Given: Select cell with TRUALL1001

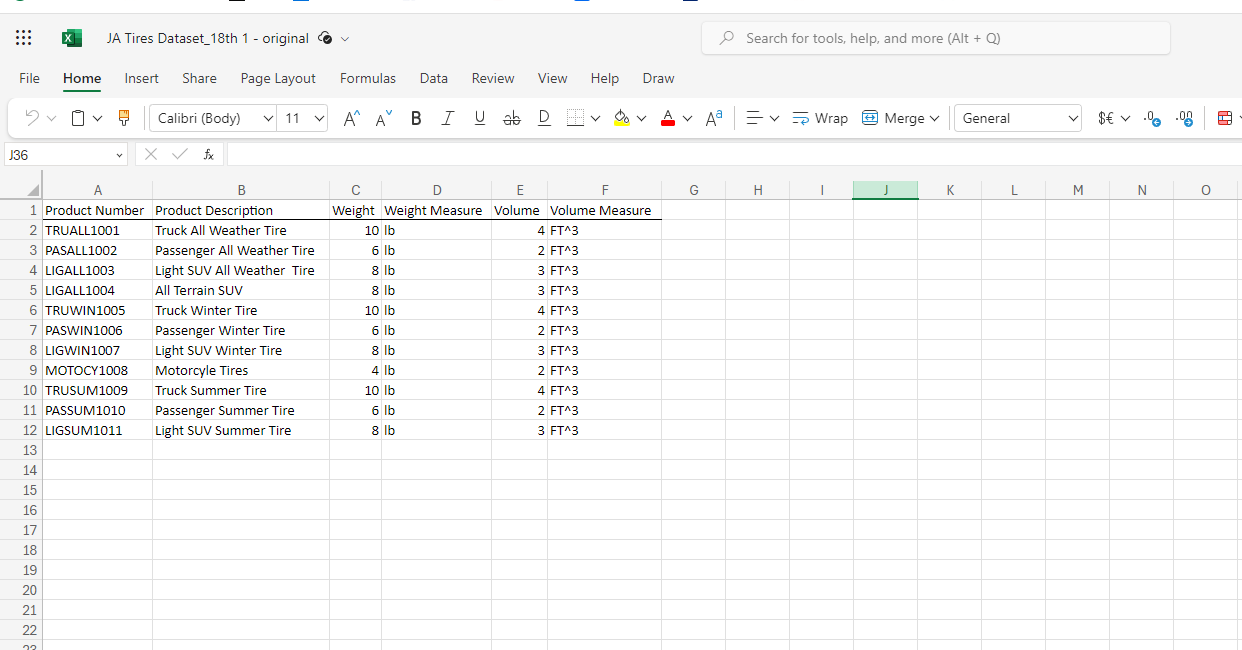Looking at the screenshot, I should pyautogui.click(x=97, y=230).
